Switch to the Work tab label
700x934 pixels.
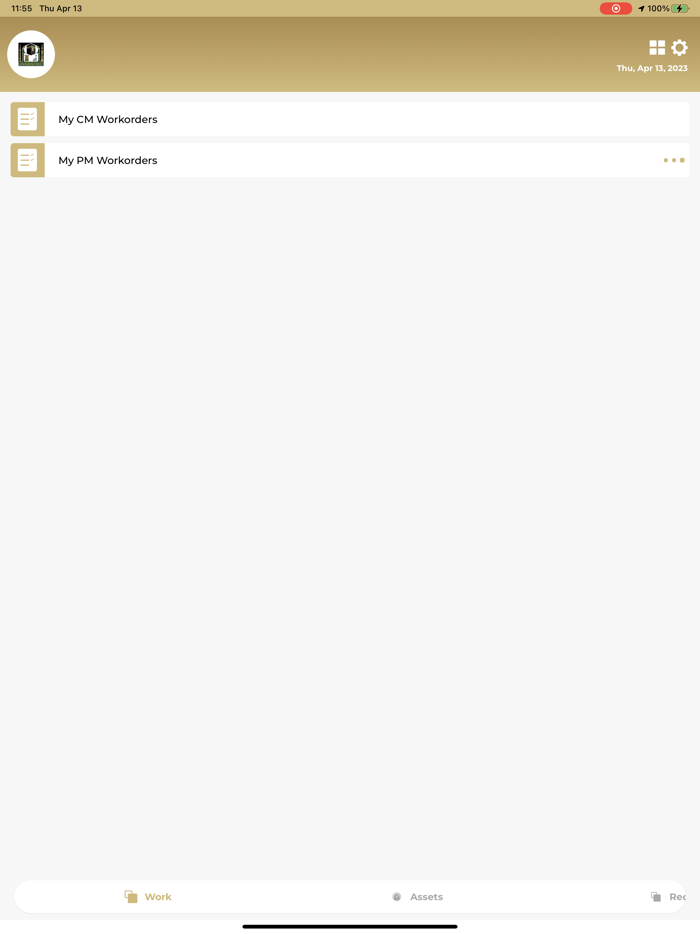pos(158,896)
